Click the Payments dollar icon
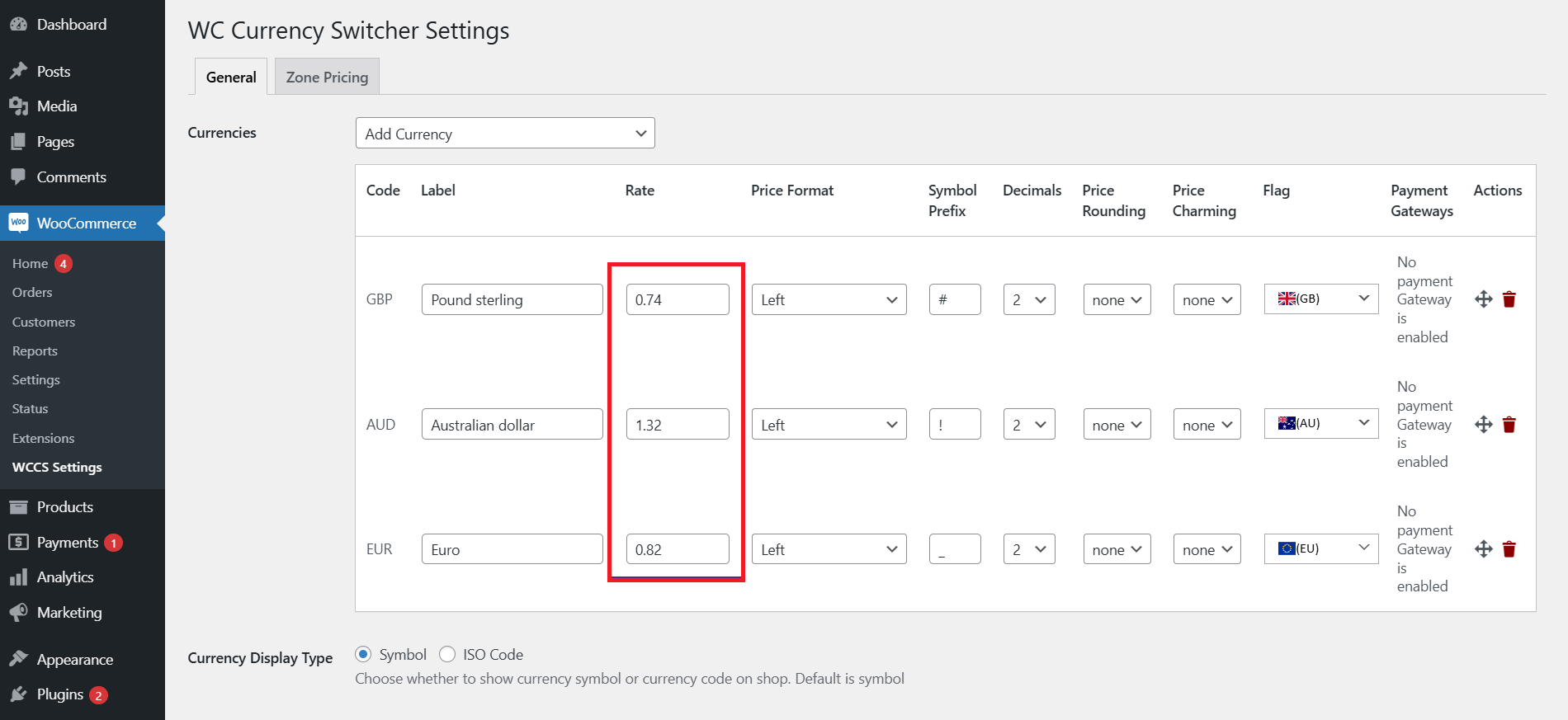Image resolution: width=1568 pixels, height=720 pixels. (18, 542)
